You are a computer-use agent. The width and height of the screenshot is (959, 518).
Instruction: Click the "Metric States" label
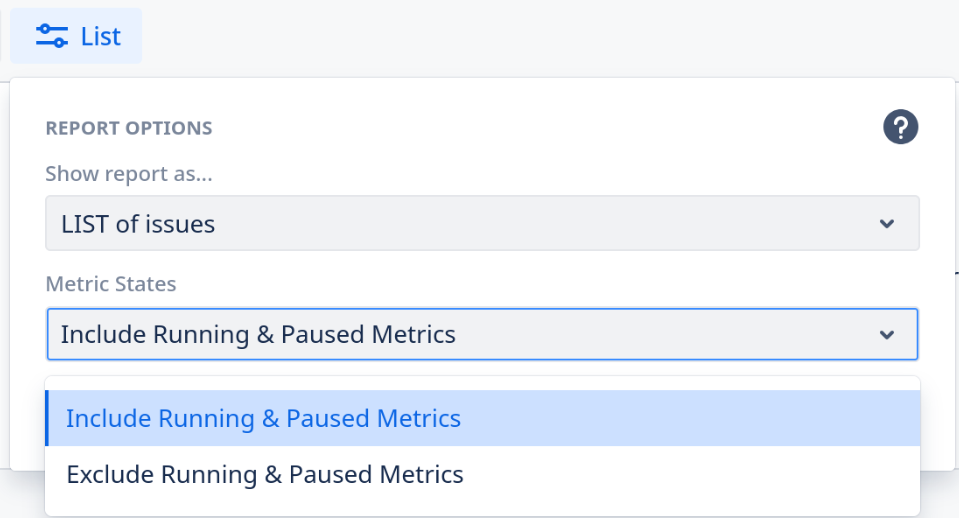click(x=111, y=284)
